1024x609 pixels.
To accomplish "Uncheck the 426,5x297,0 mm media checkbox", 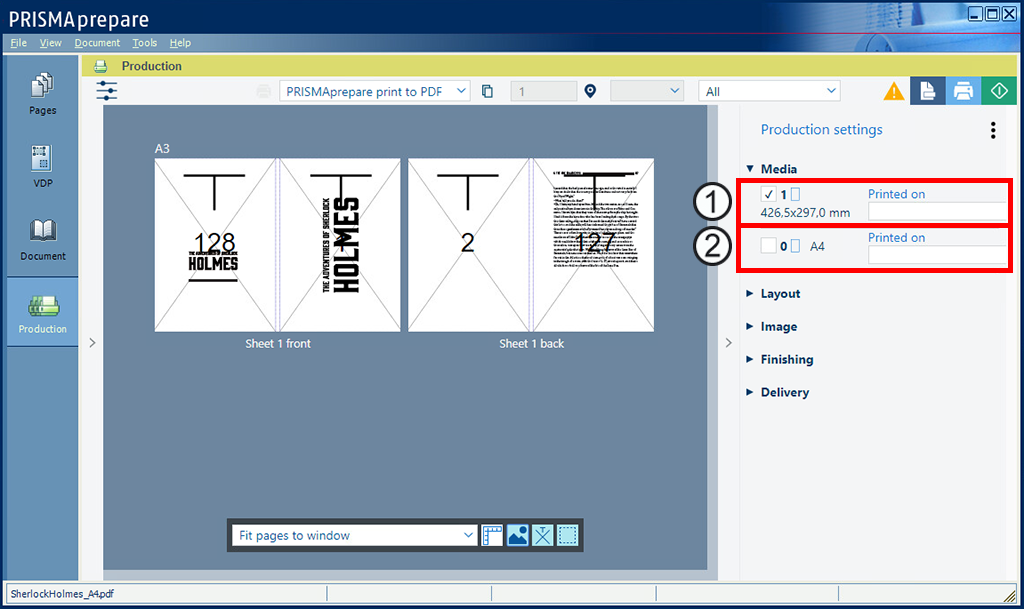I will tap(769, 194).
